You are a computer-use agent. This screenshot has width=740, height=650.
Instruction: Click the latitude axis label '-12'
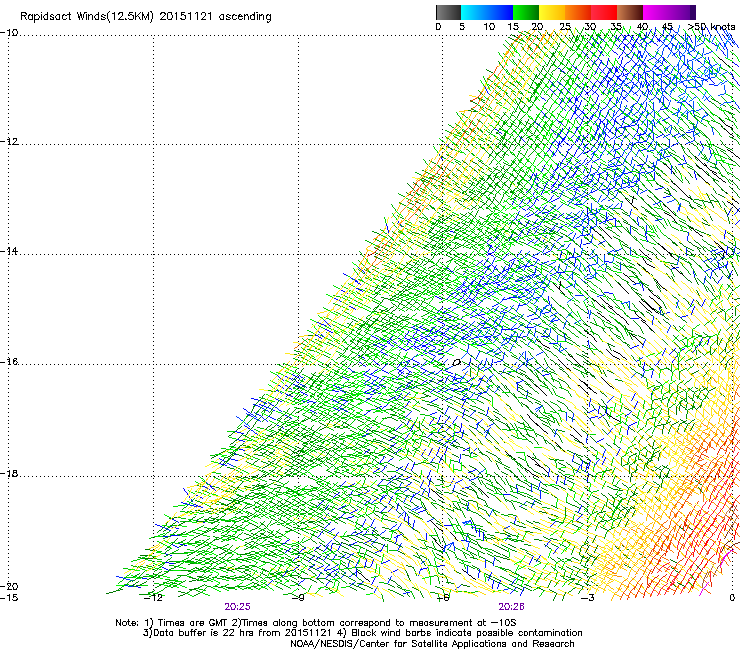pyautogui.click(x=9, y=142)
